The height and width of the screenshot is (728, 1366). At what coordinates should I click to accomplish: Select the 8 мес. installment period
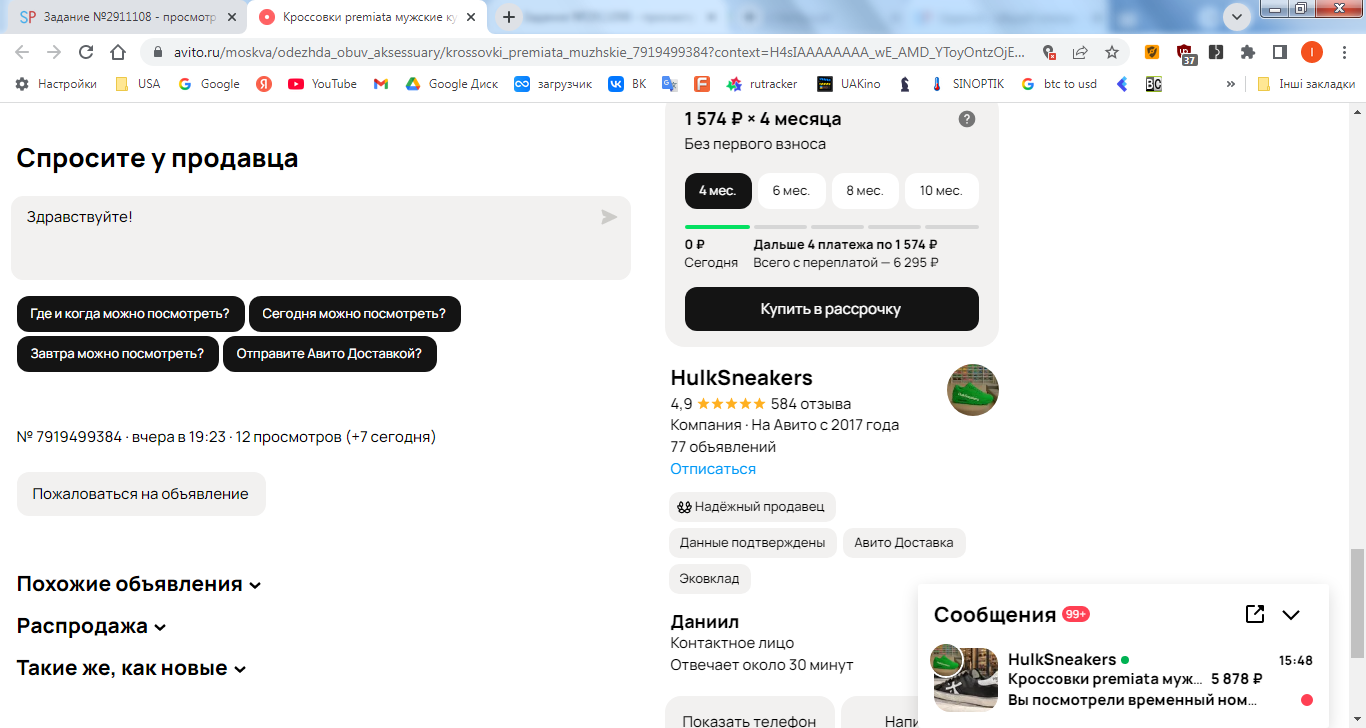tap(865, 191)
